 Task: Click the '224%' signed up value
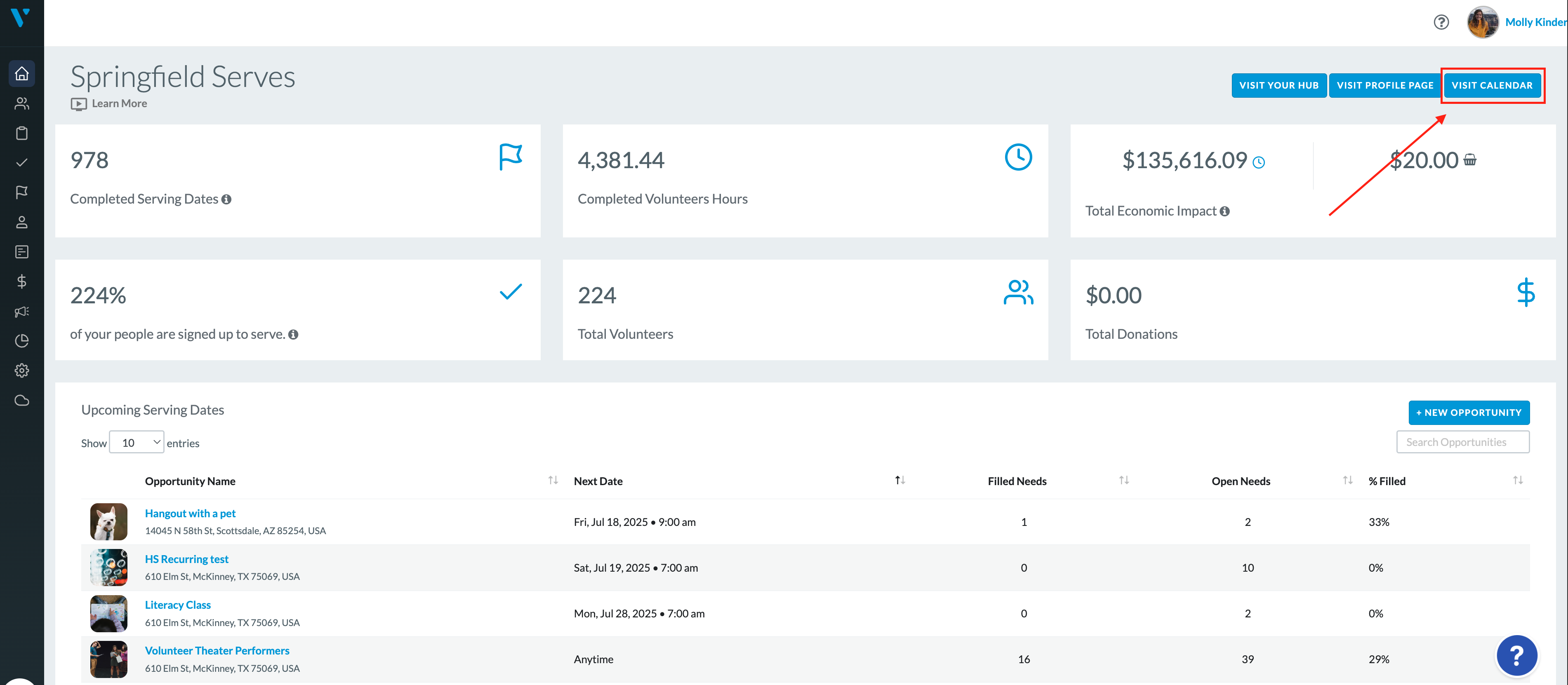[x=98, y=296]
